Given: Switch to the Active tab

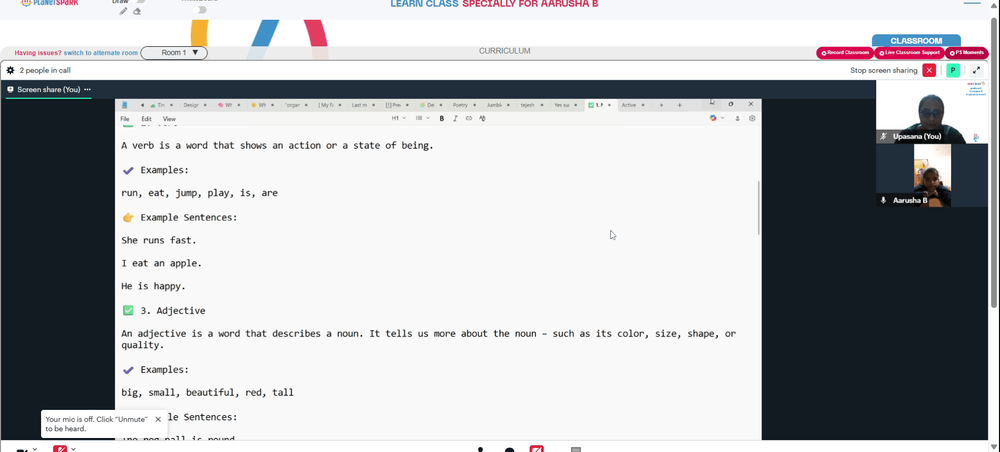Looking at the screenshot, I should pos(633,105).
